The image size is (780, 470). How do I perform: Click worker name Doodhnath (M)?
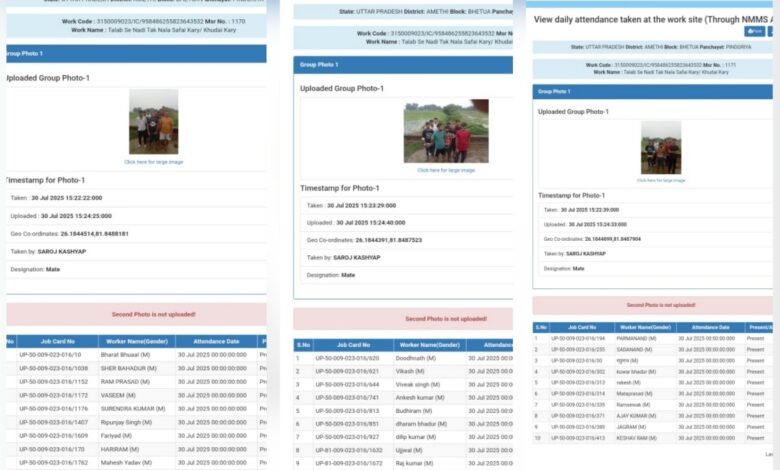click(x=416, y=358)
